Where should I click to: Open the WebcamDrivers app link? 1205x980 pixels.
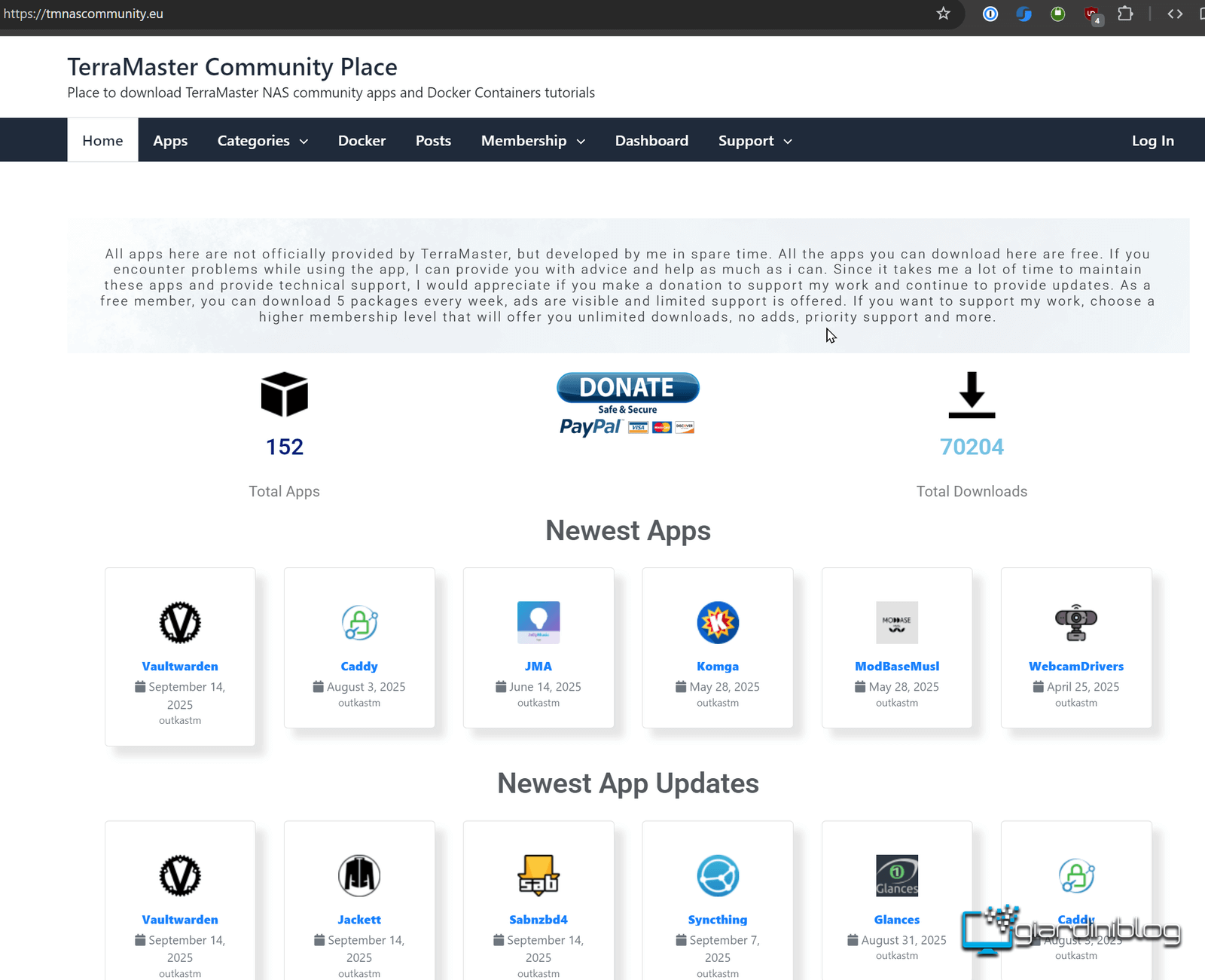(1076, 667)
